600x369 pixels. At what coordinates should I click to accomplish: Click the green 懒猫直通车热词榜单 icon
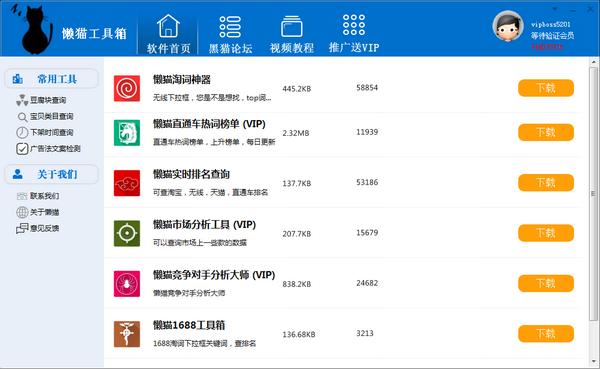[x=127, y=133]
